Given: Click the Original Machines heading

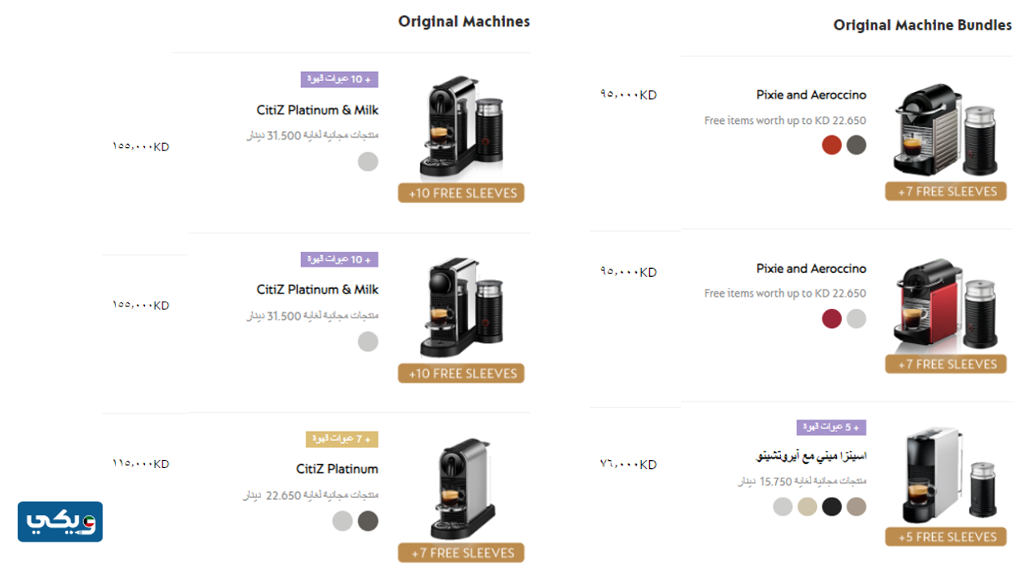Looking at the screenshot, I should [x=464, y=21].
